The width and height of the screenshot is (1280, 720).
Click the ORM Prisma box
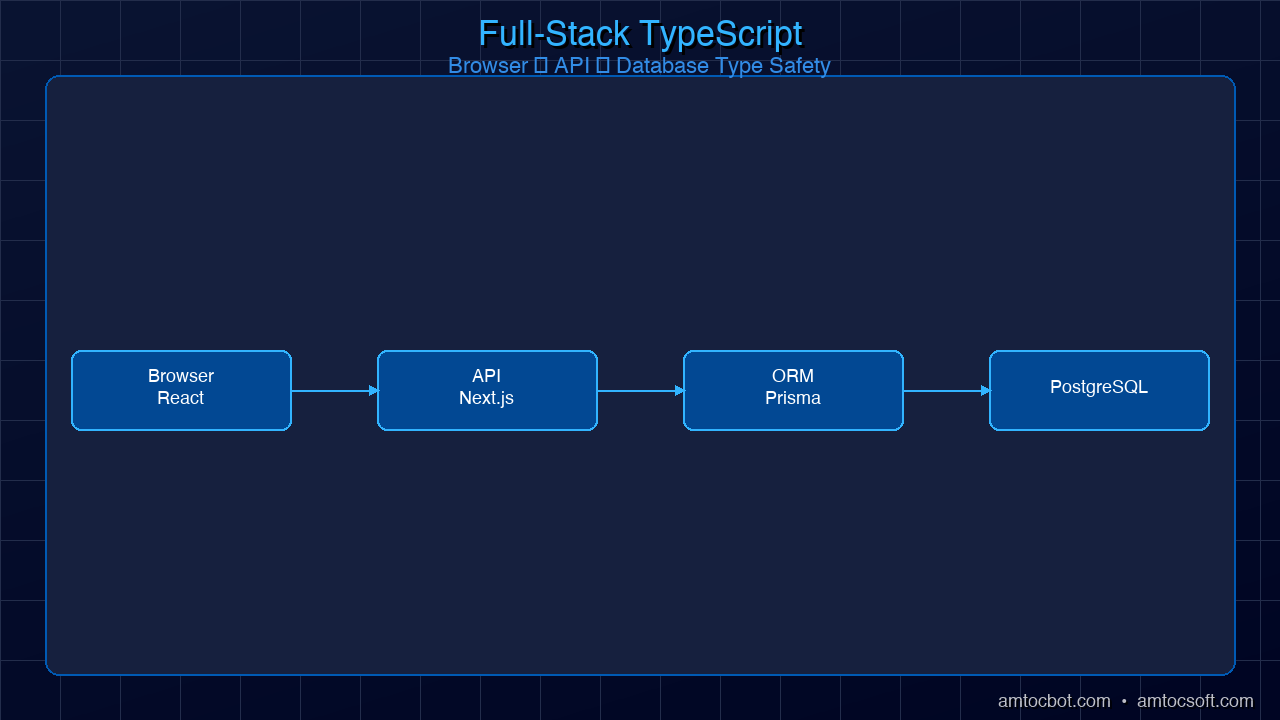click(x=793, y=390)
